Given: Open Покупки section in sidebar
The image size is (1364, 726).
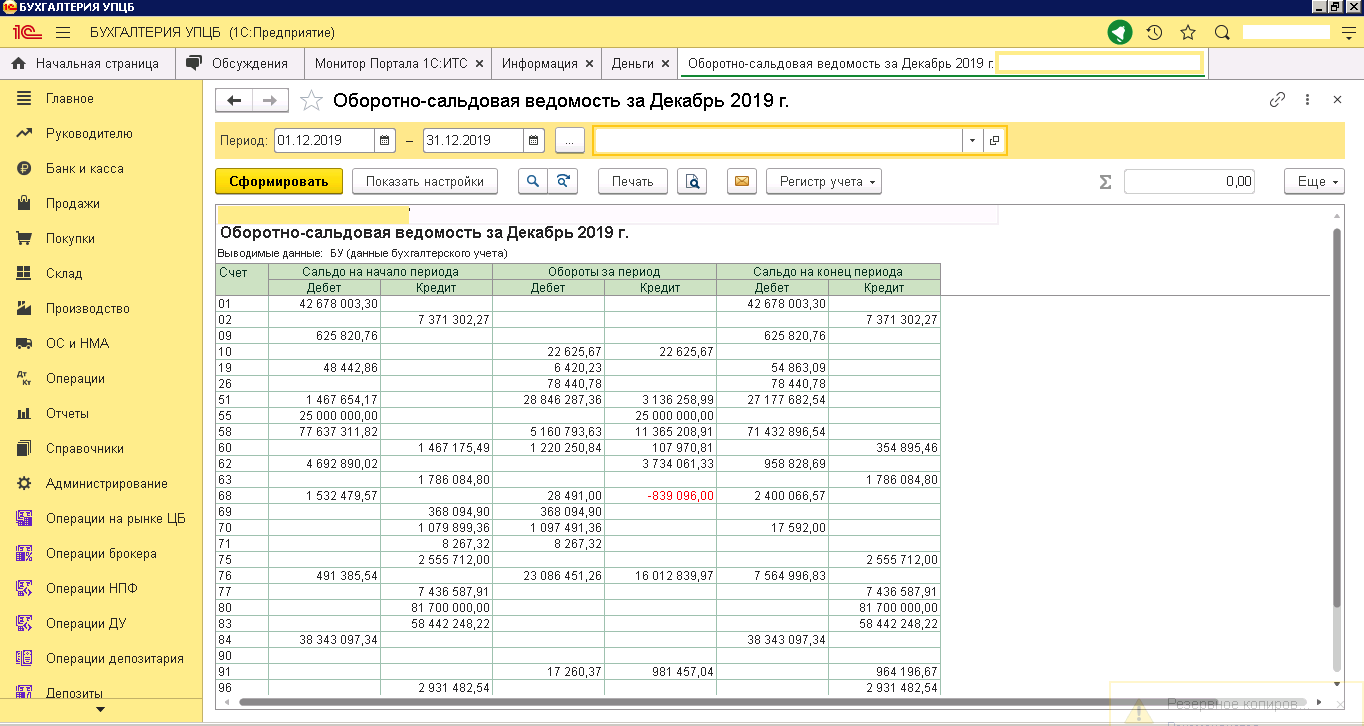Looking at the screenshot, I should point(100,238).
